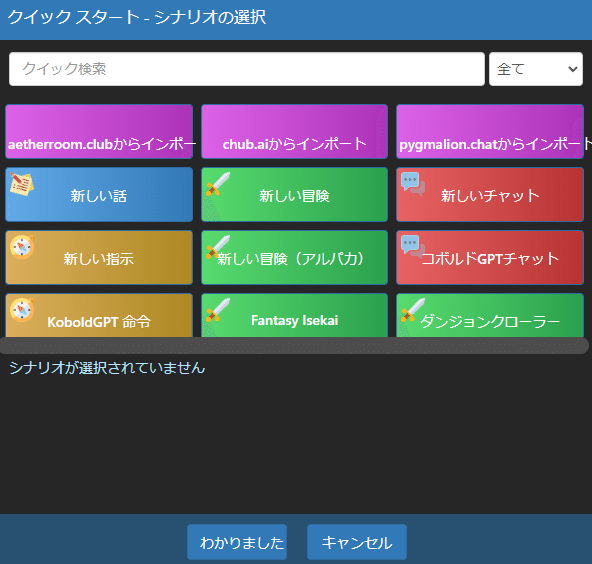Click the speech bubble icon on 新しいチャット

tap(413, 184)
